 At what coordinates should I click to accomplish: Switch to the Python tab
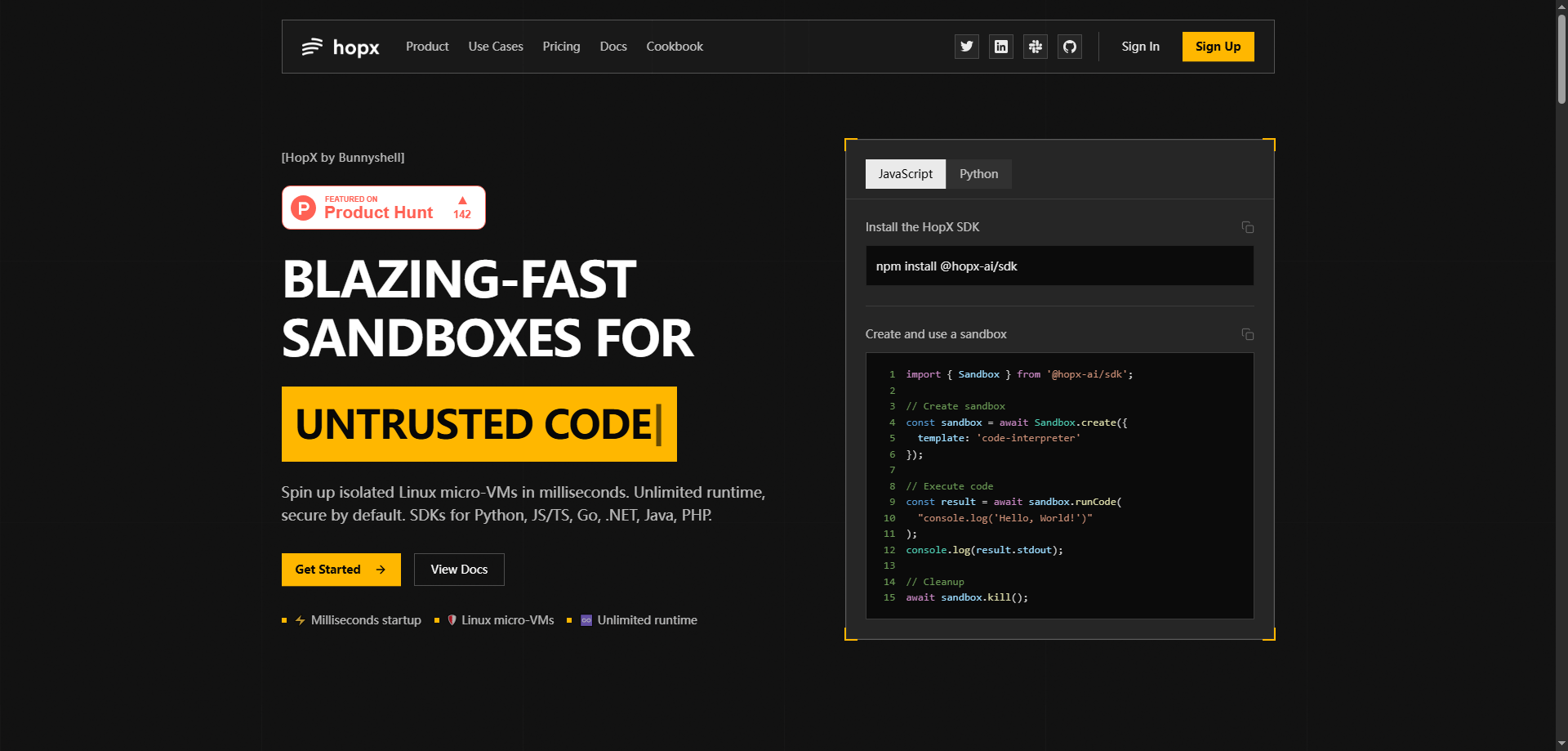978,173
